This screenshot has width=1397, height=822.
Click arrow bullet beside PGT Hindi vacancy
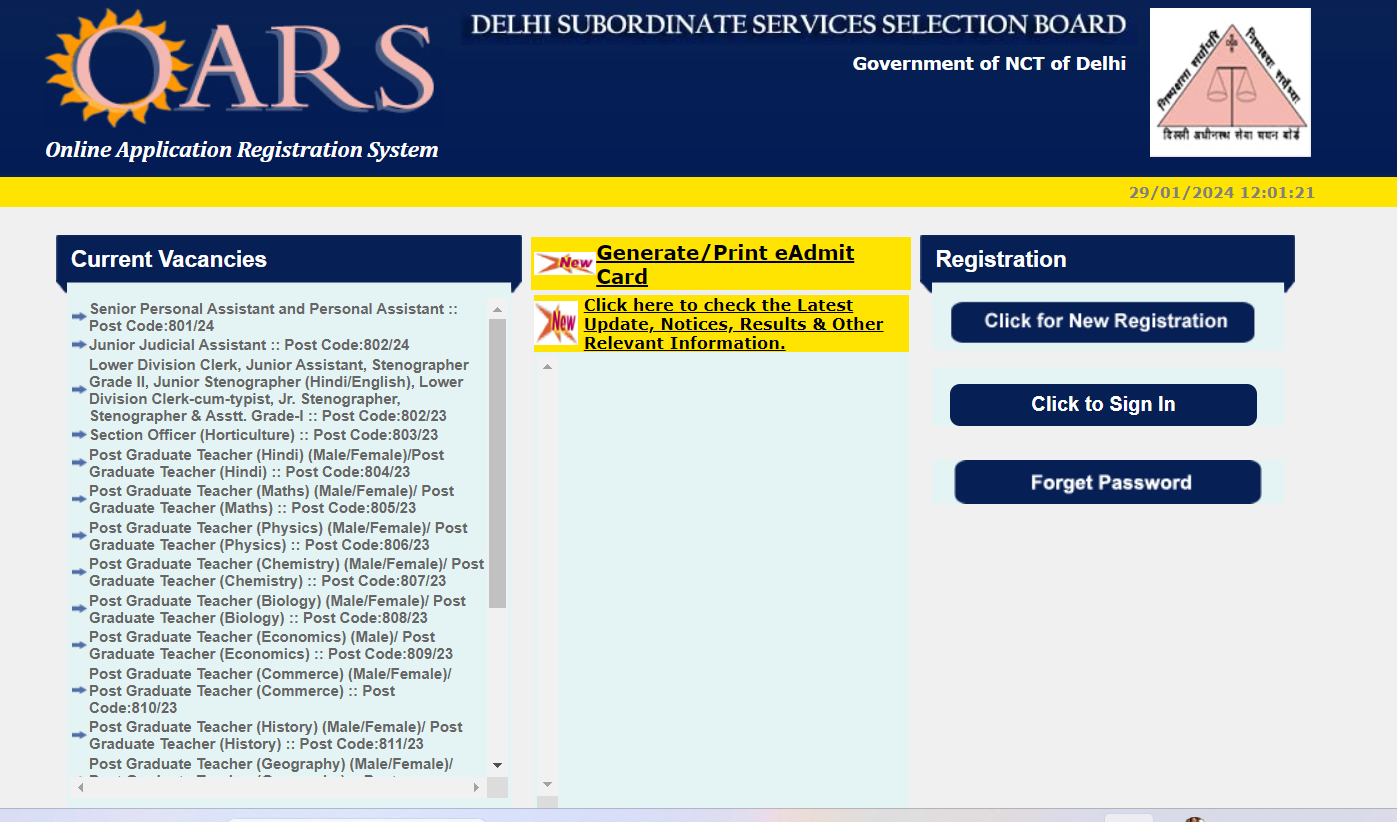[79, 463]
